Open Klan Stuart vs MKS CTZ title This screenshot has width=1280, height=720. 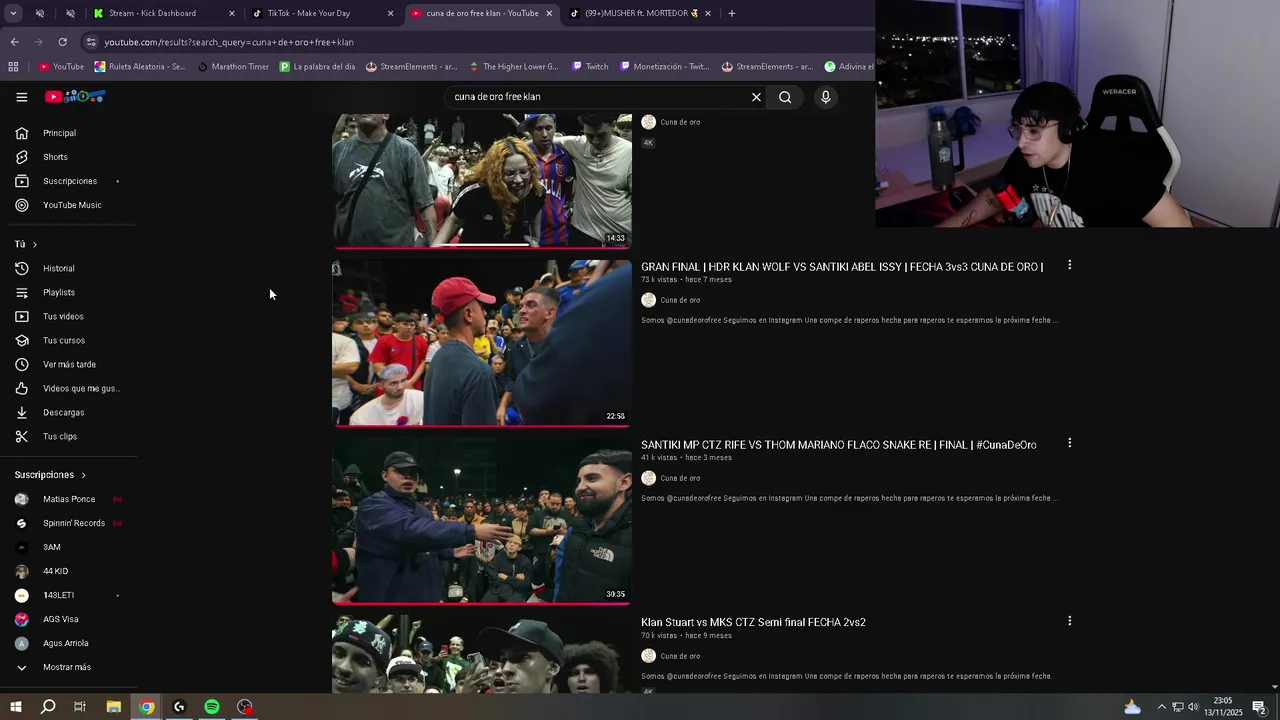coord(753,622)
